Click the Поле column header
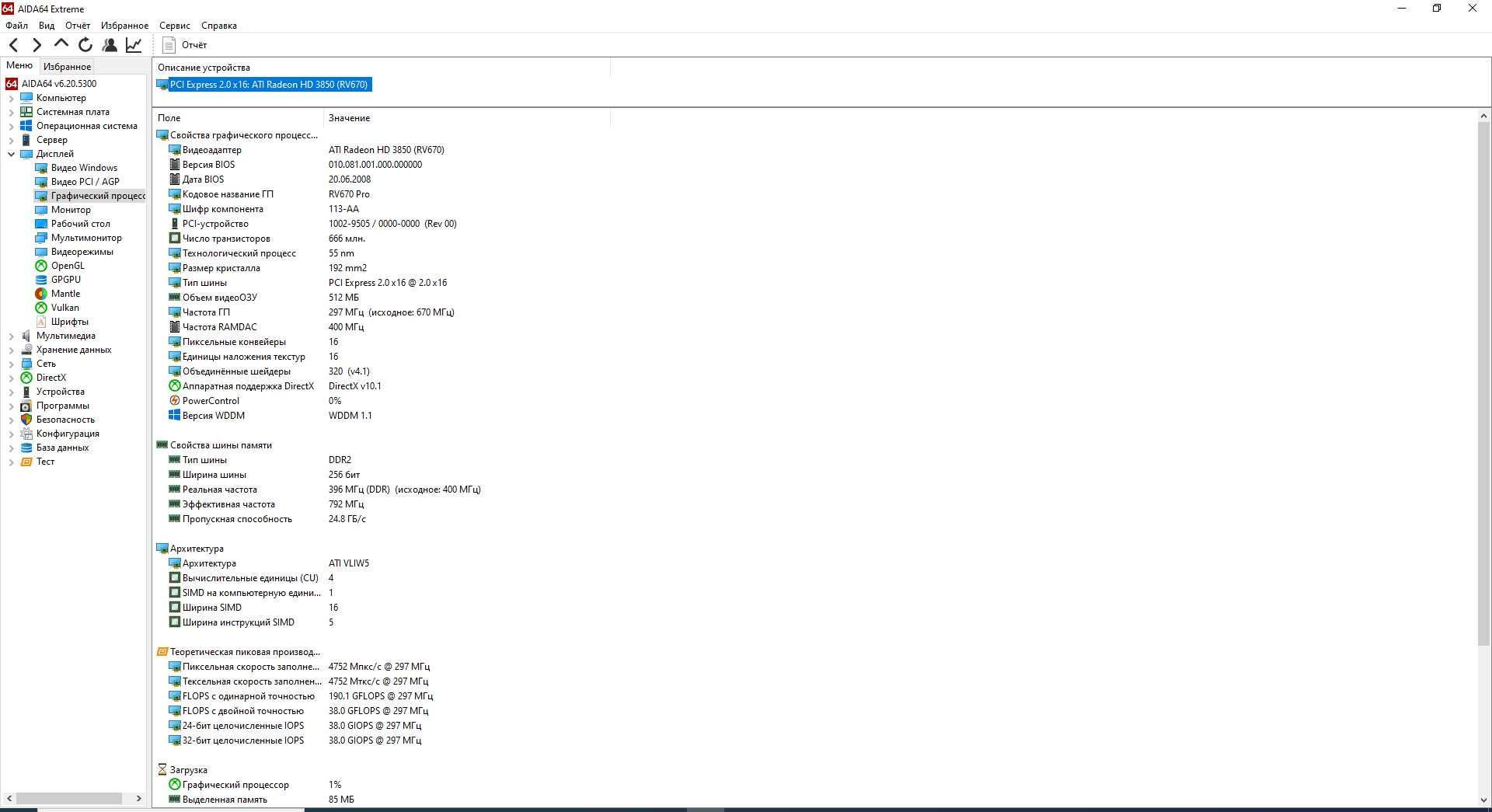Screen dimensions: 1492x812 coord(238,118)
